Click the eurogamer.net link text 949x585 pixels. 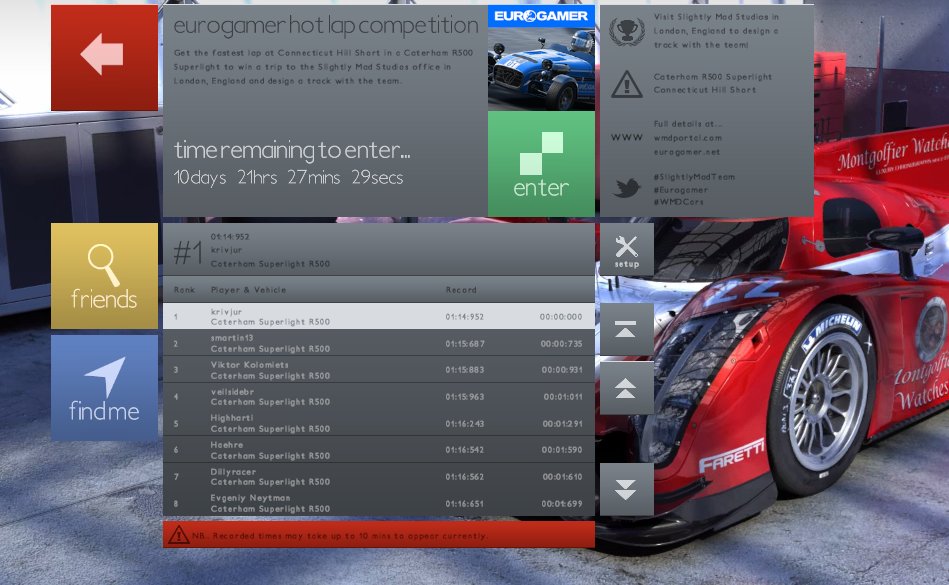tap(687, 152)
